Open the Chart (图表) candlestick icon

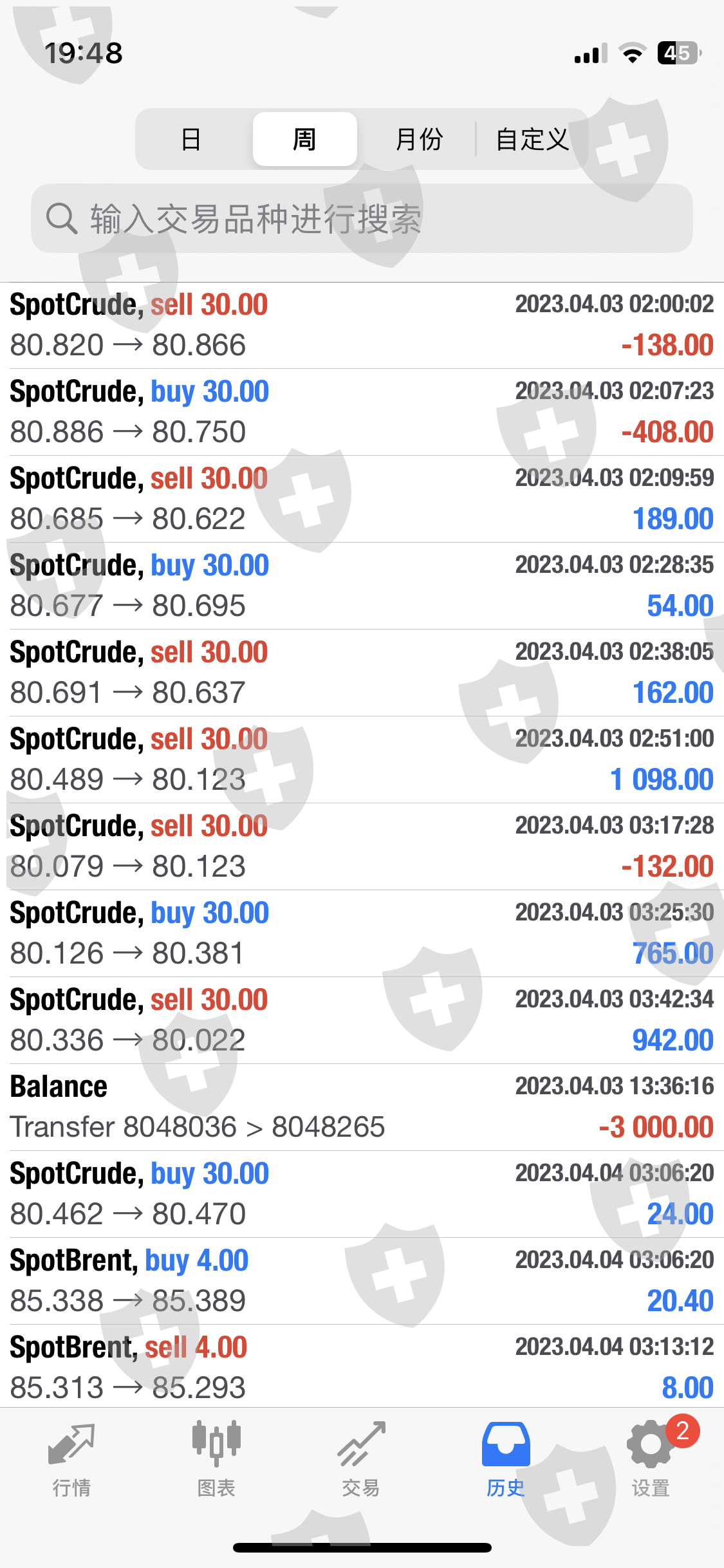pos(216,1444)
